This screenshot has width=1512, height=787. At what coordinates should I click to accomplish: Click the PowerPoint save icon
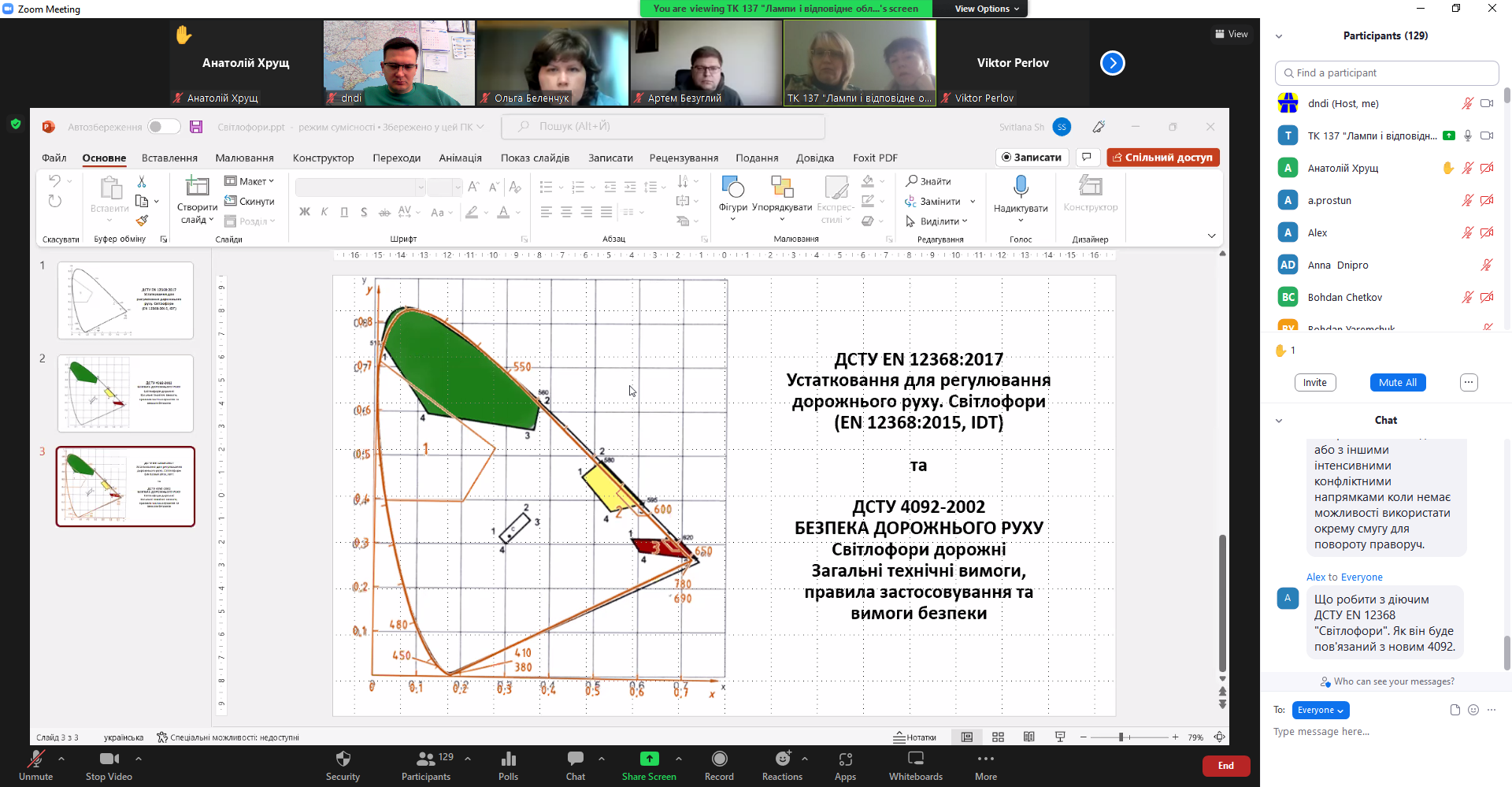[x=196, y=127]
